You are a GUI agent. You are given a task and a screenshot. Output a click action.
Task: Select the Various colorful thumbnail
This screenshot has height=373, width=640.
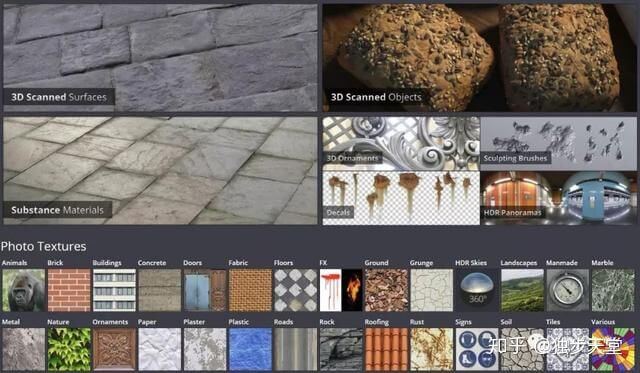[613, 350]
